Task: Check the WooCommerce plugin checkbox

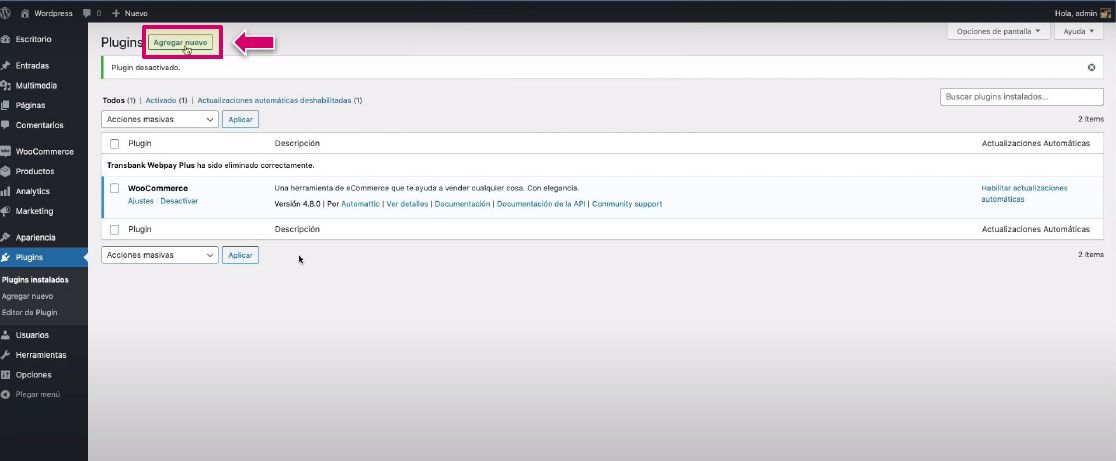Action: (115, 189)
